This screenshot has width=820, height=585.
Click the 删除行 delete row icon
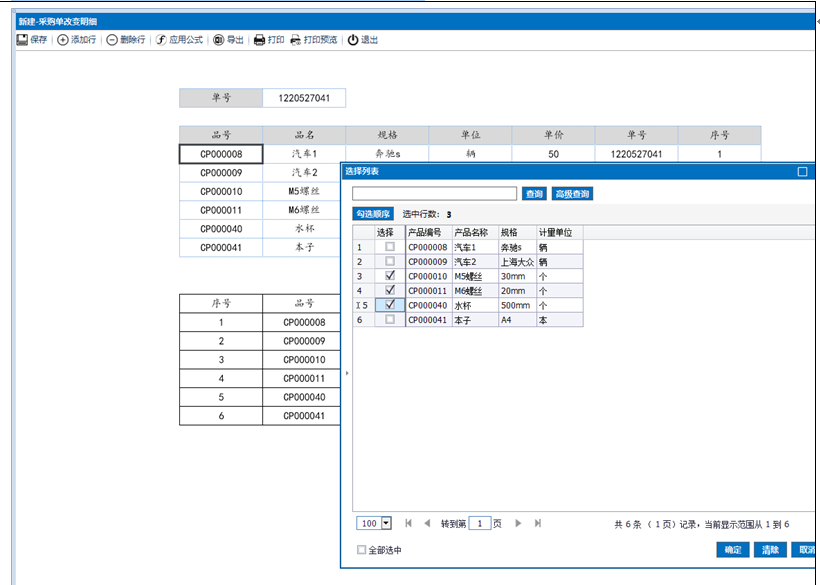(112, 40)
